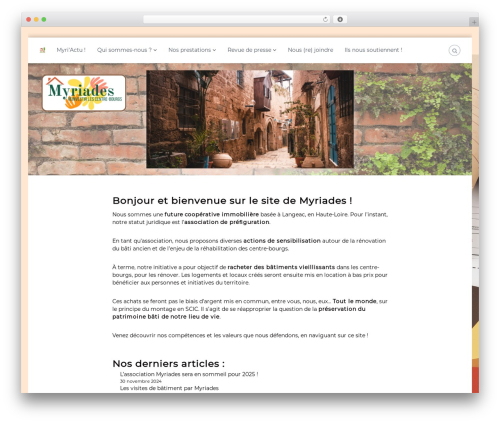Click bold text racheter des bâtiments vieillissants
This screenshot has height=423, width=500.
[x=281, y=267]
